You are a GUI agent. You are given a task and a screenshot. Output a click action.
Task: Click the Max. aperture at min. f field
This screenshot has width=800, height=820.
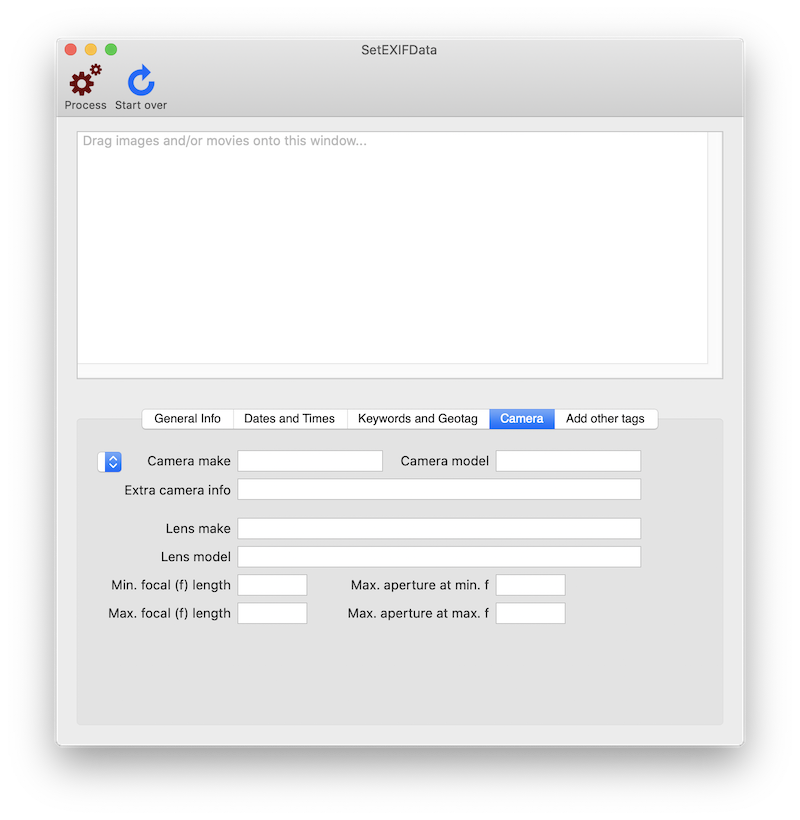point(531,585)
